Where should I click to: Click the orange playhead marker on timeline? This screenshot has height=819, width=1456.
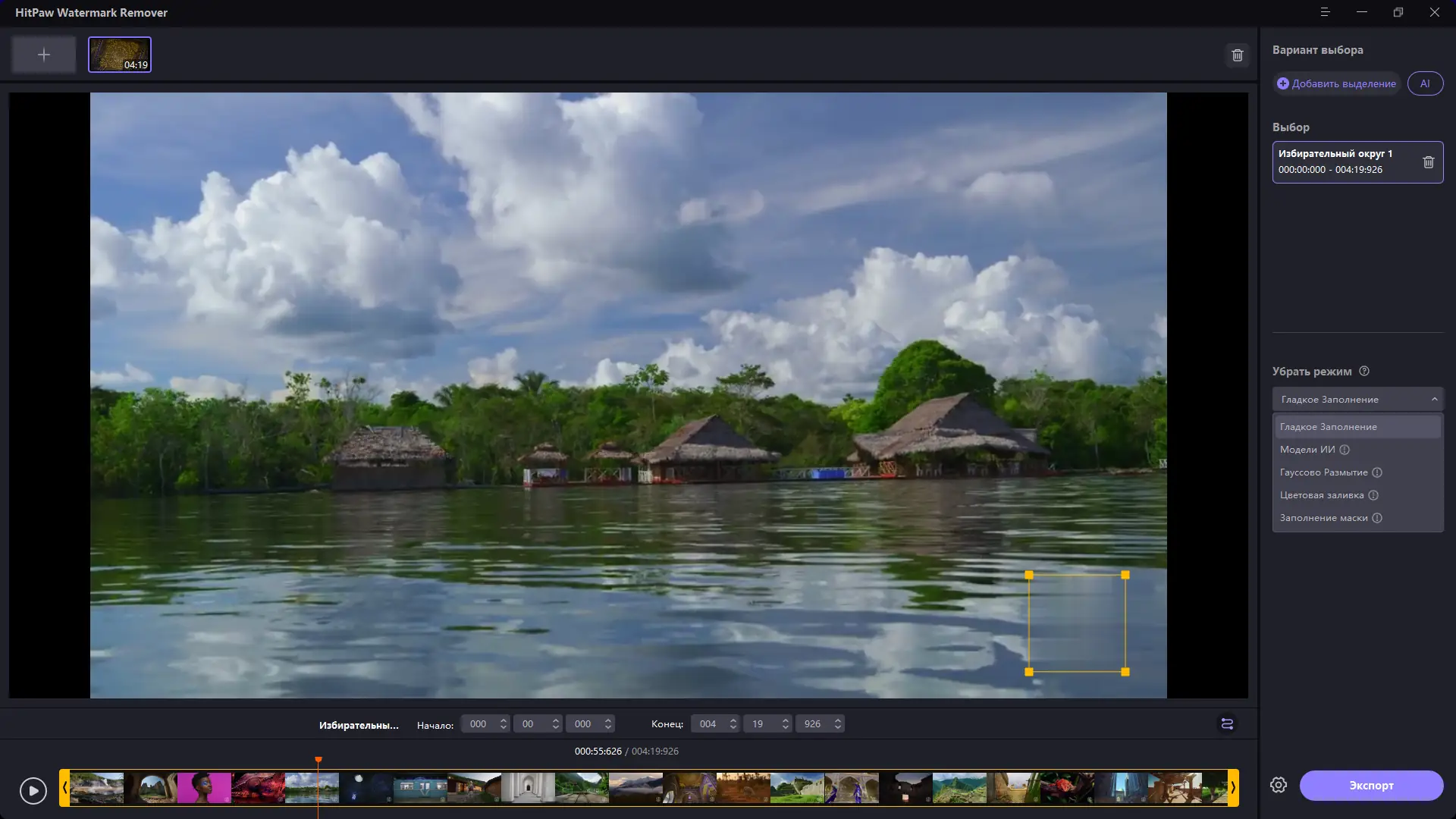[318, 759]
